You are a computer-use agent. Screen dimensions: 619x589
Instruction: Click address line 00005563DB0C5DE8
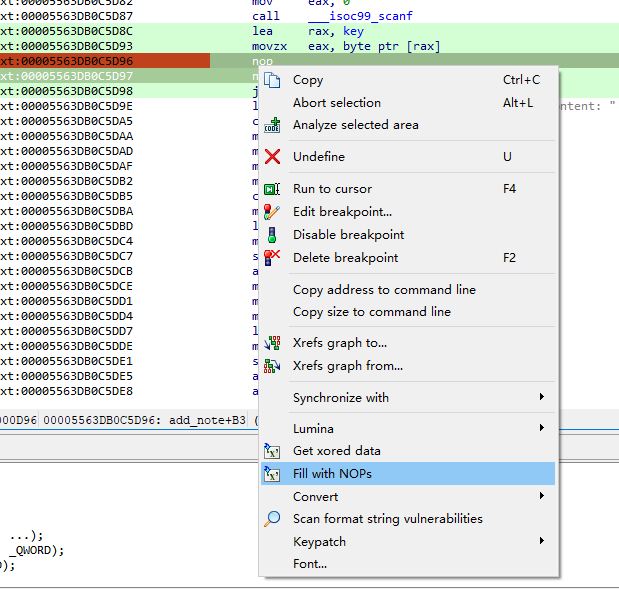click(66, 391)
